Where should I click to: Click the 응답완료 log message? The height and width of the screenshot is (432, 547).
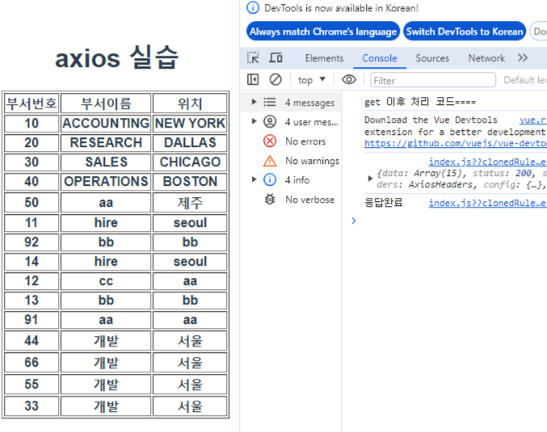pyautogui.click(x=383, y=203)
